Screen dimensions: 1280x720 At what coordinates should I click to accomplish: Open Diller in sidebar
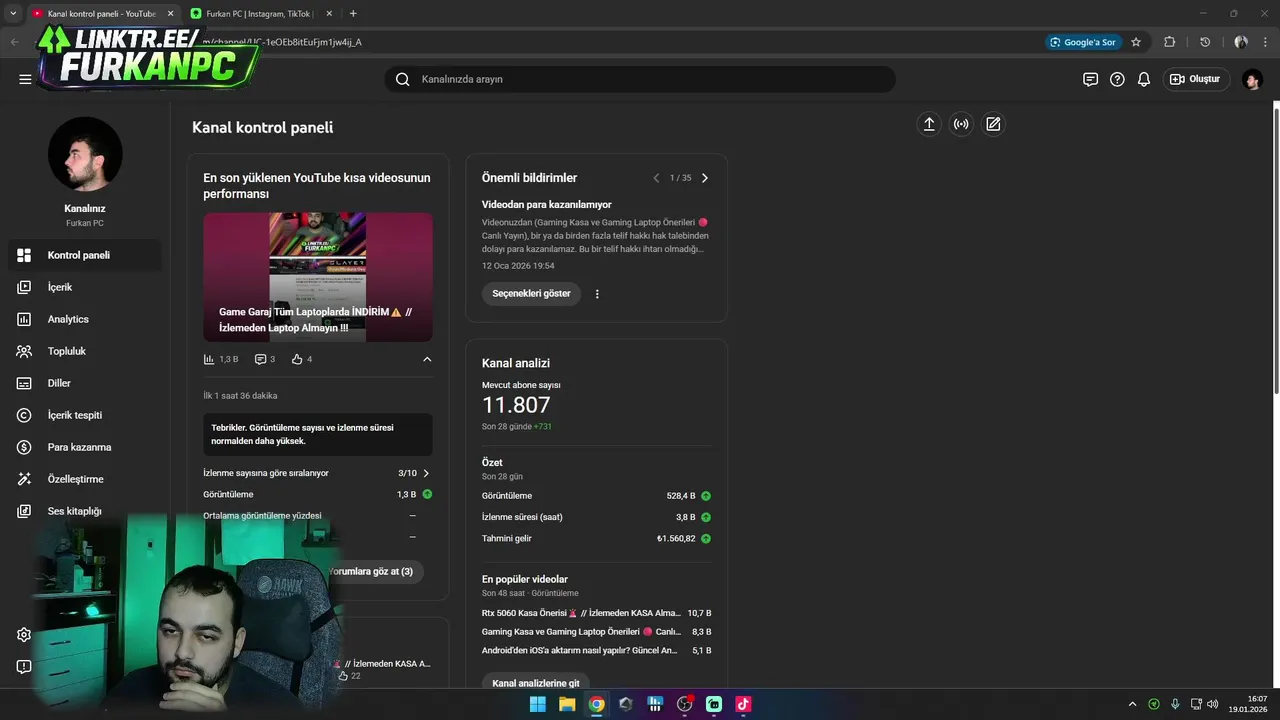(x=84, y=383)
